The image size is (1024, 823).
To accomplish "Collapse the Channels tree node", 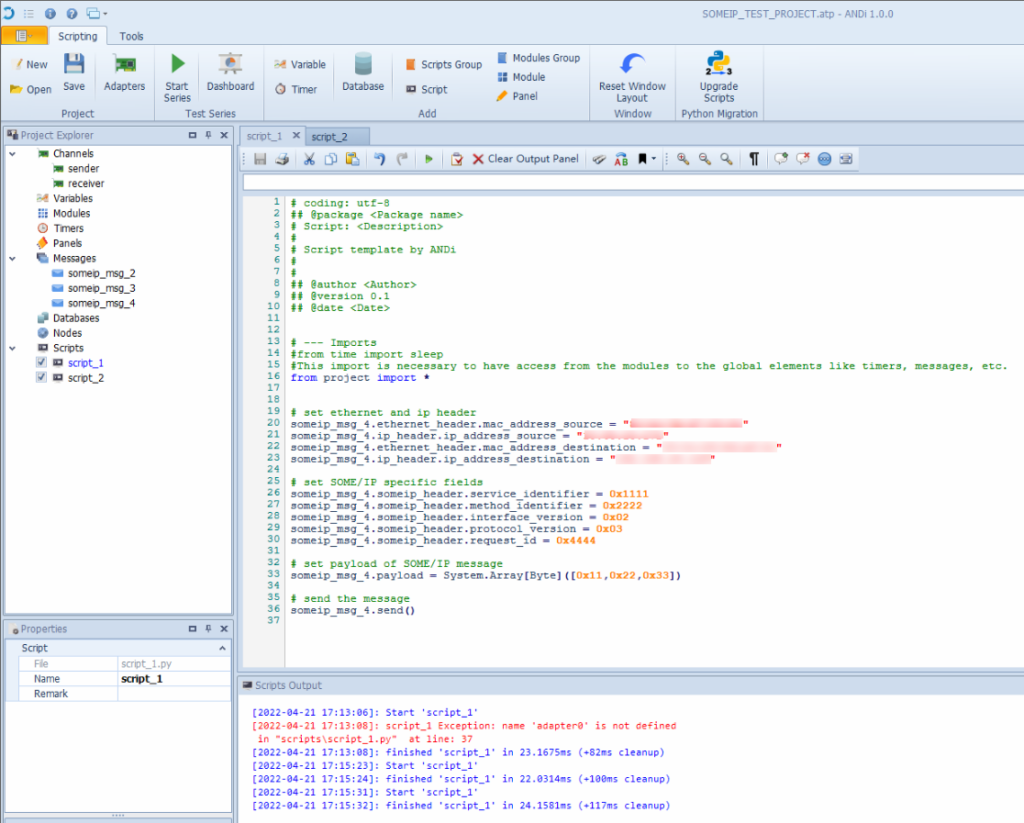I will (x=13, y=154).
